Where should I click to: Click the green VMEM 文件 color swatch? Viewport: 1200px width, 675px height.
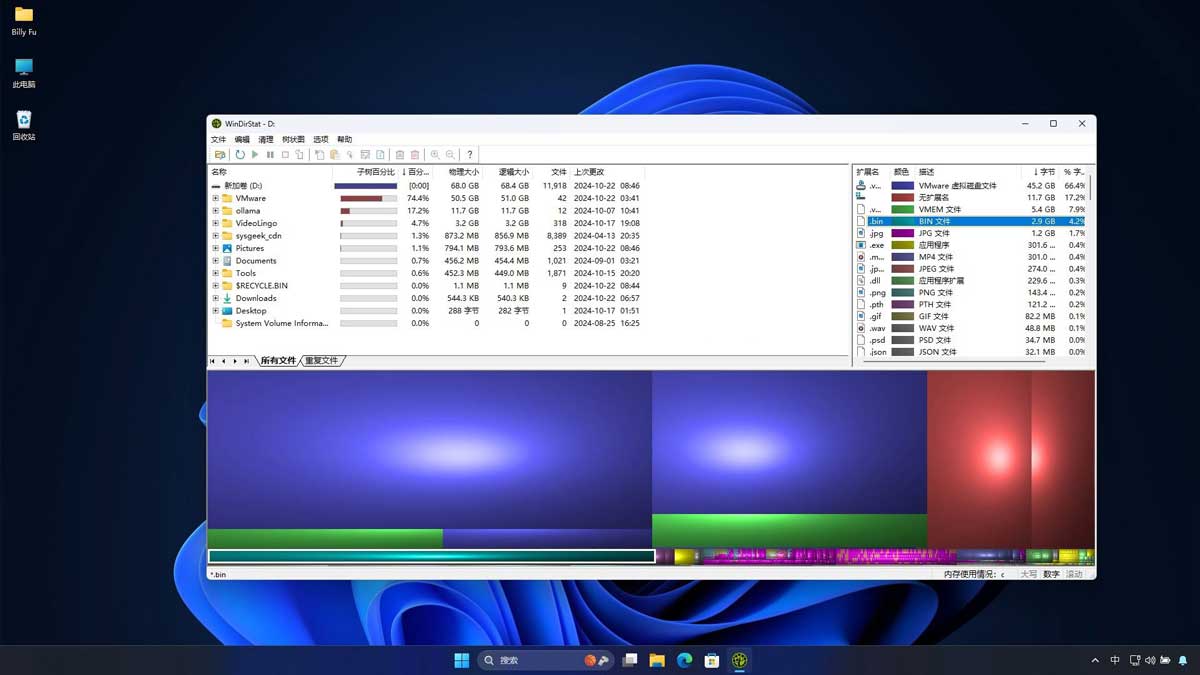902,210
